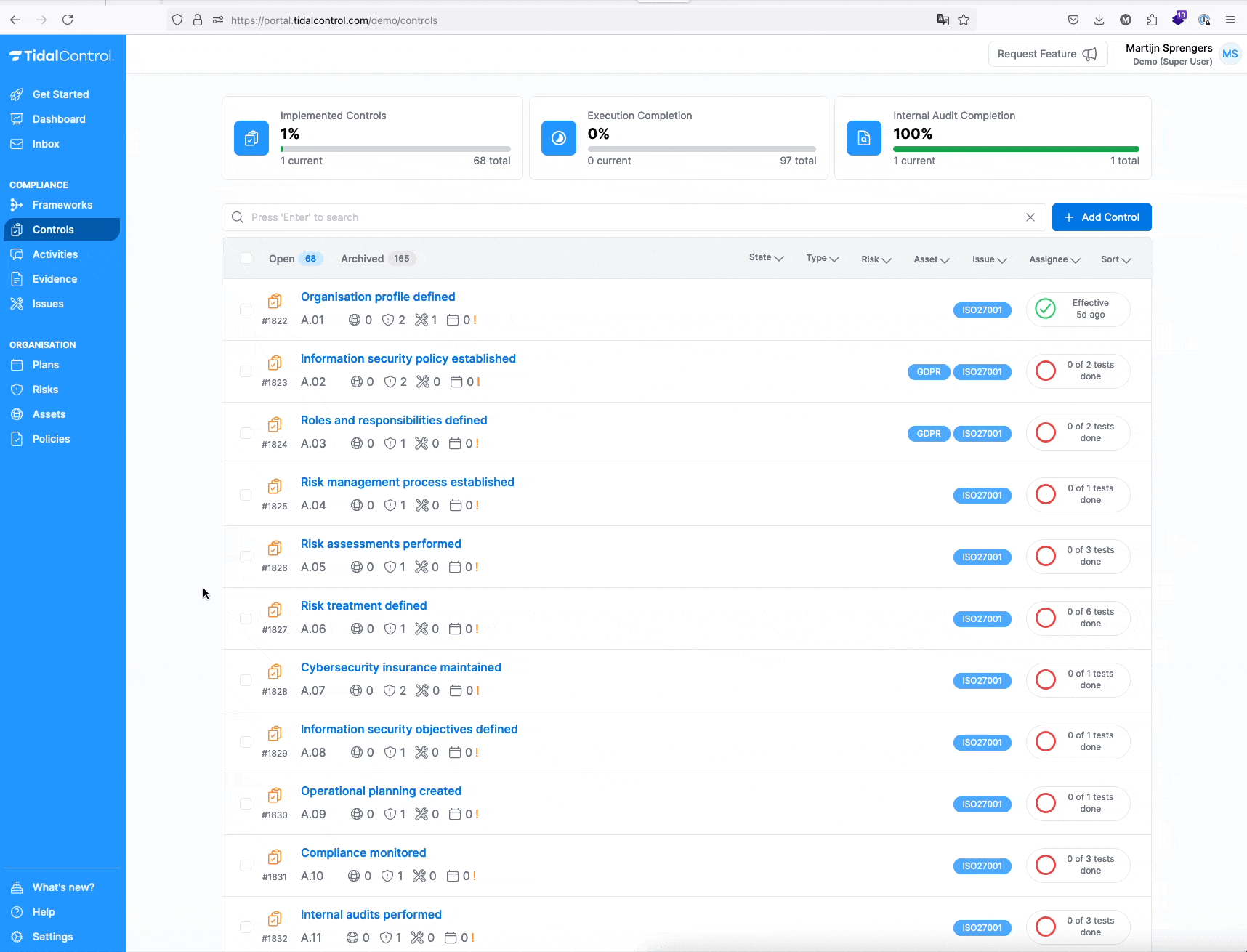Check the select-all box above control list
1247x952 pixels.
[246, 258]
